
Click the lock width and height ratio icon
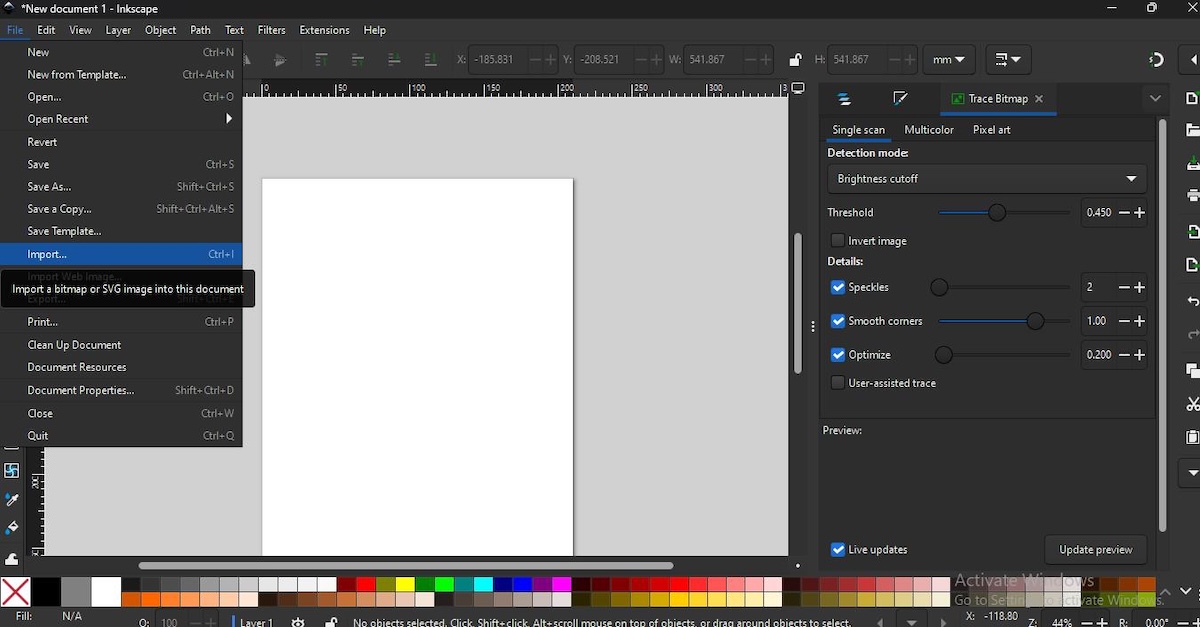tap(795, 60)
